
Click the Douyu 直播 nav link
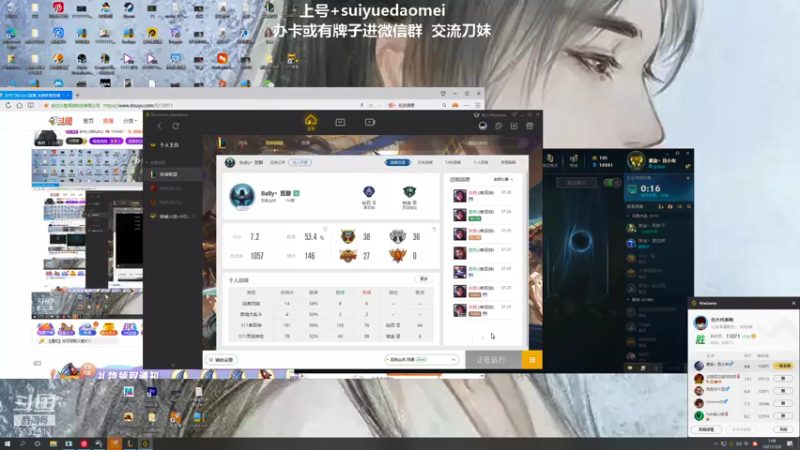coord(108,121)
